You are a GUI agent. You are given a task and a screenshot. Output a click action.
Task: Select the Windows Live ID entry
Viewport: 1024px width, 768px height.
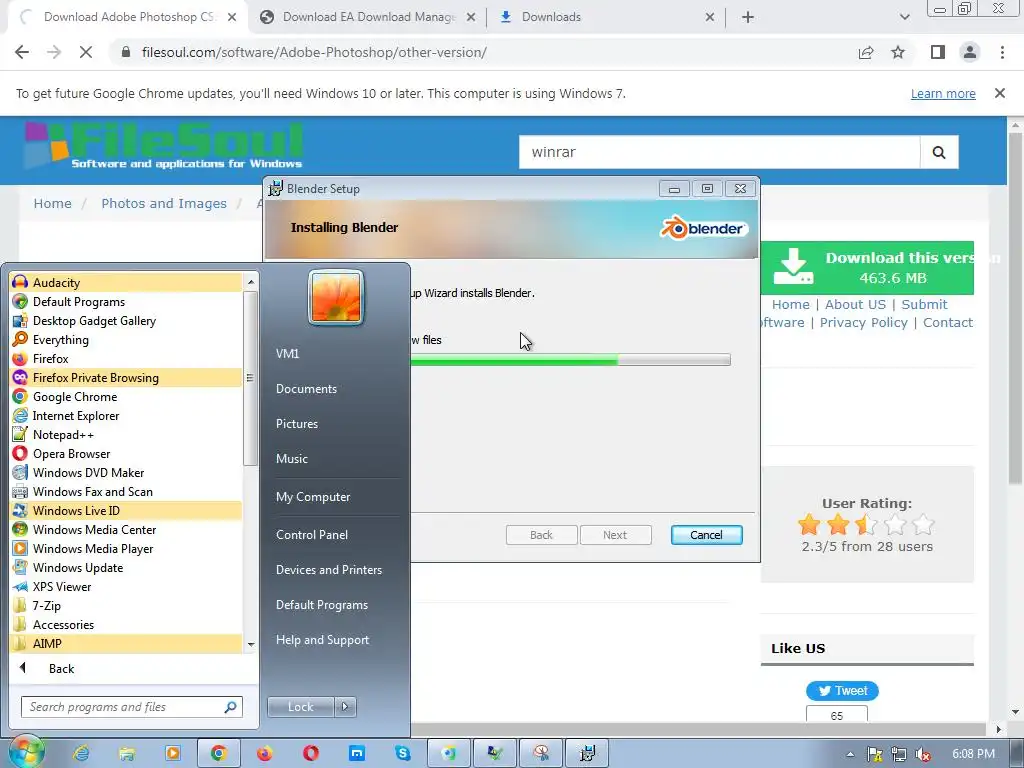pos(126,510)
